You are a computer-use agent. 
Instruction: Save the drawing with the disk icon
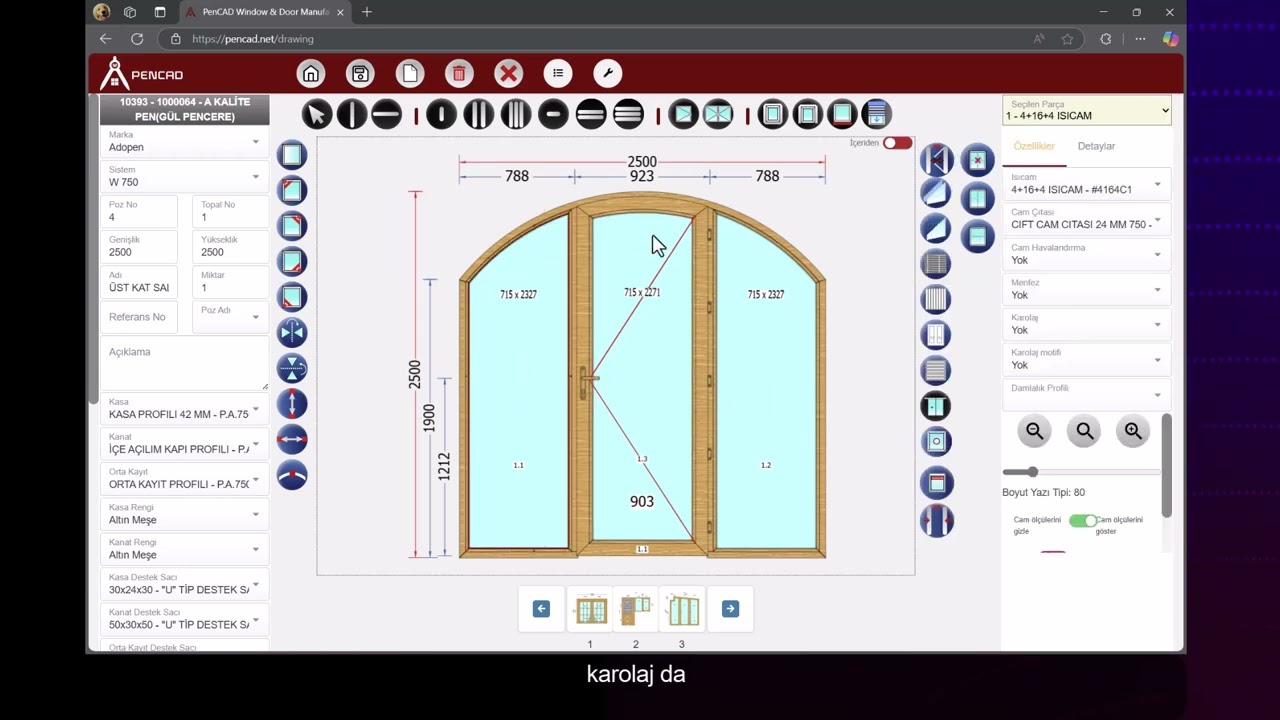360,74
